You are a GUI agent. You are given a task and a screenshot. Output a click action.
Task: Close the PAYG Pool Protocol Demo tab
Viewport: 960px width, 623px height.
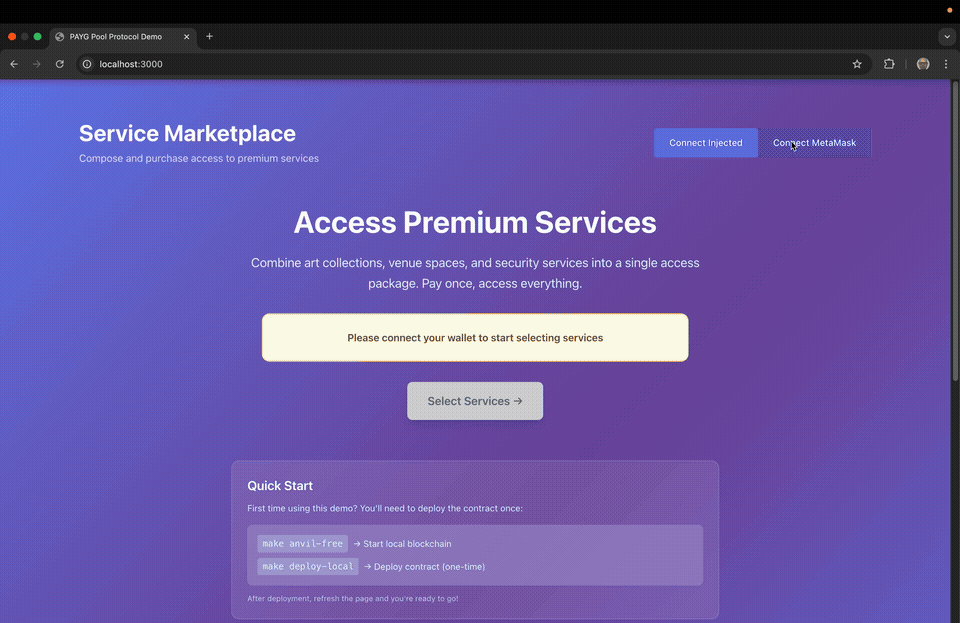point(186,36)
